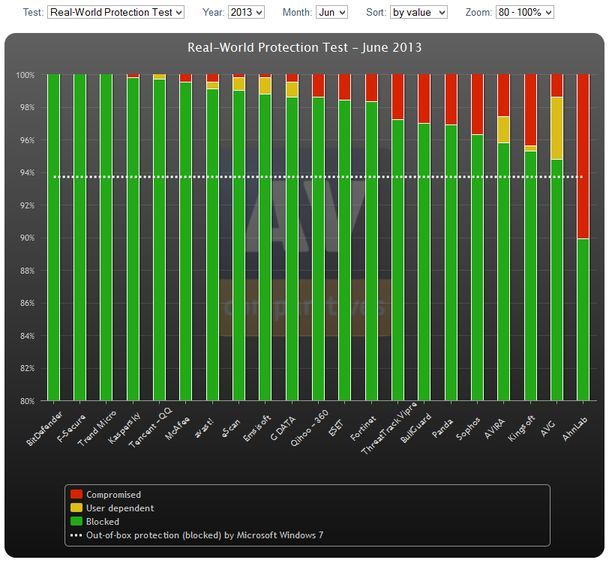This screenshot has height=563, width=609.
Task: Click the 80% y-axis label
Action: point(27,401)
